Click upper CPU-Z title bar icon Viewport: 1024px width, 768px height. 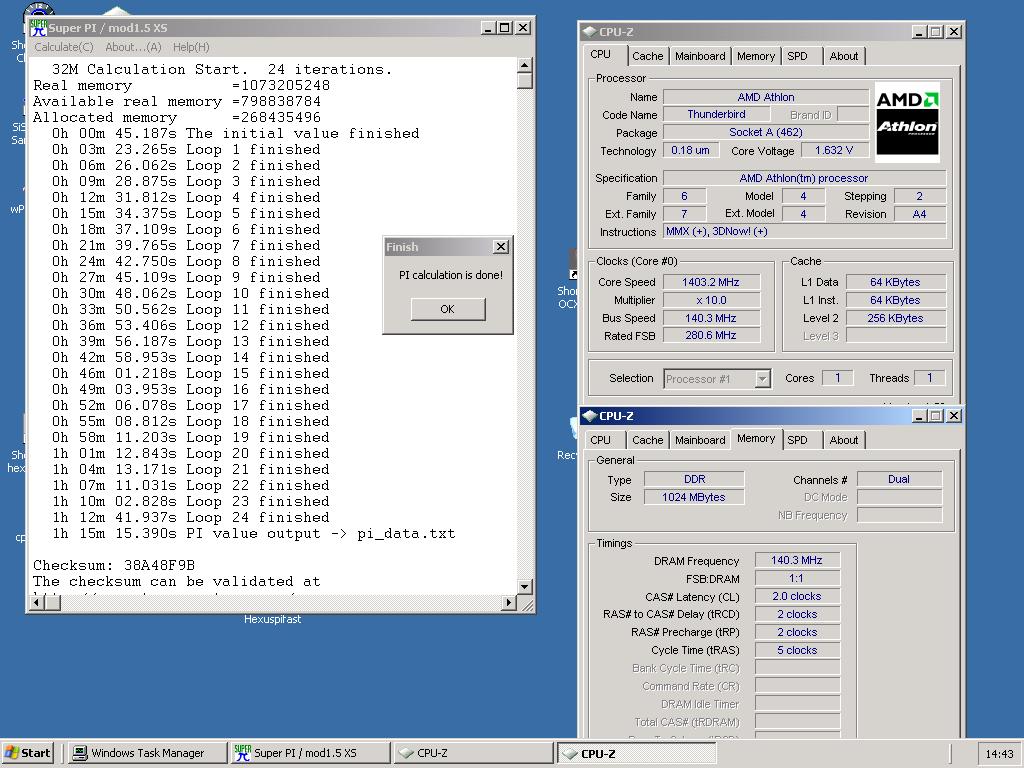tap(590, 31)
